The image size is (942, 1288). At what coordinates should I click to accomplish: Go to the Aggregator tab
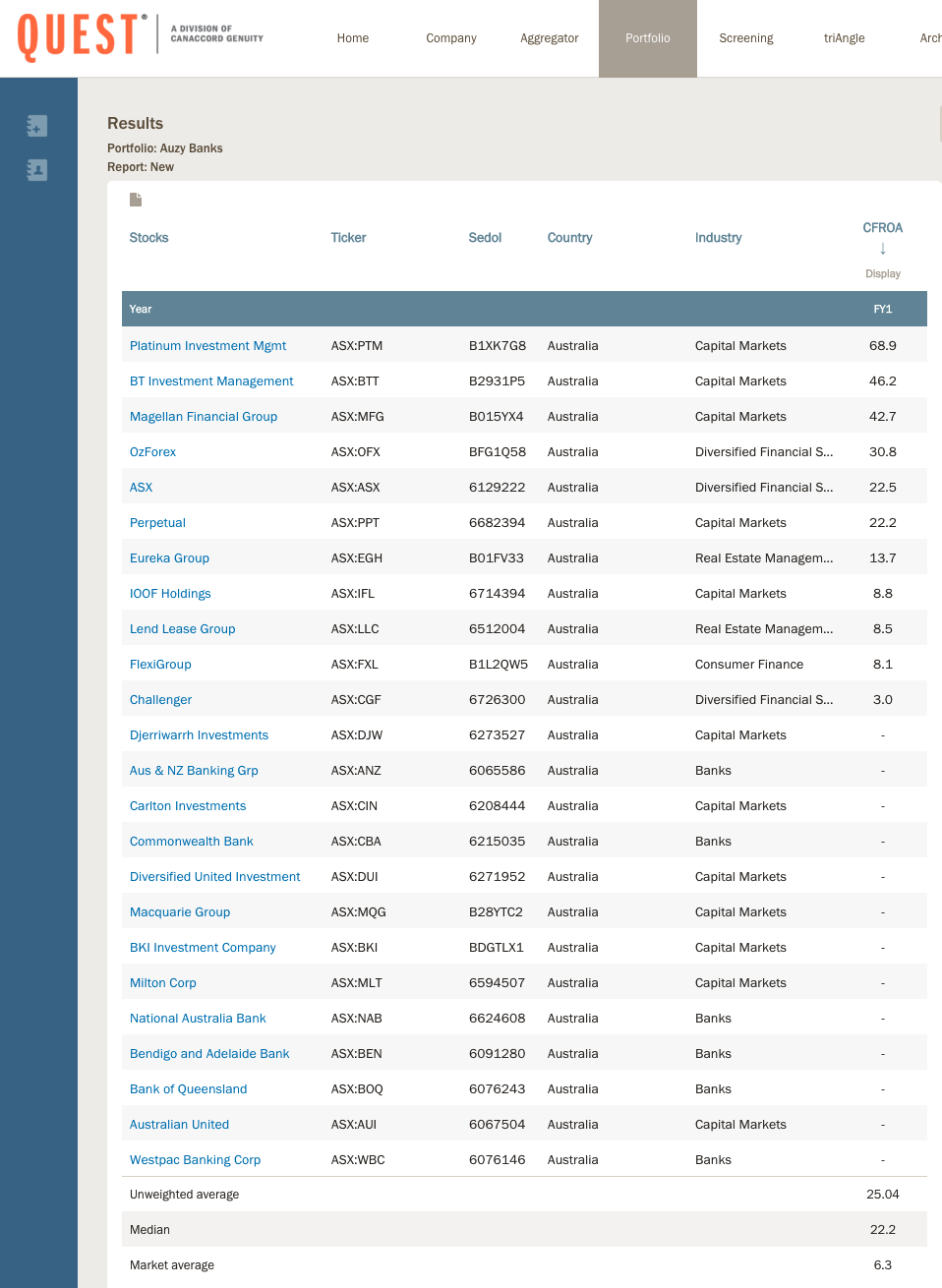pos(549,38)
